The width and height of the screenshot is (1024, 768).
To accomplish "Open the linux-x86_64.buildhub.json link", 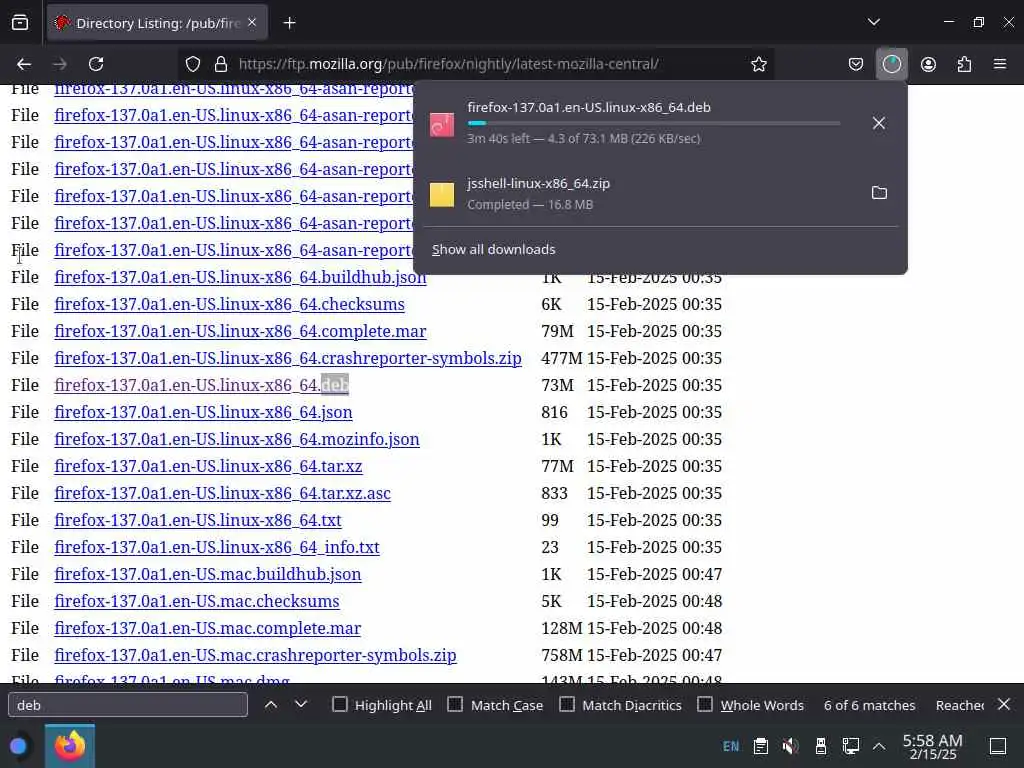I will coord(240,278).
